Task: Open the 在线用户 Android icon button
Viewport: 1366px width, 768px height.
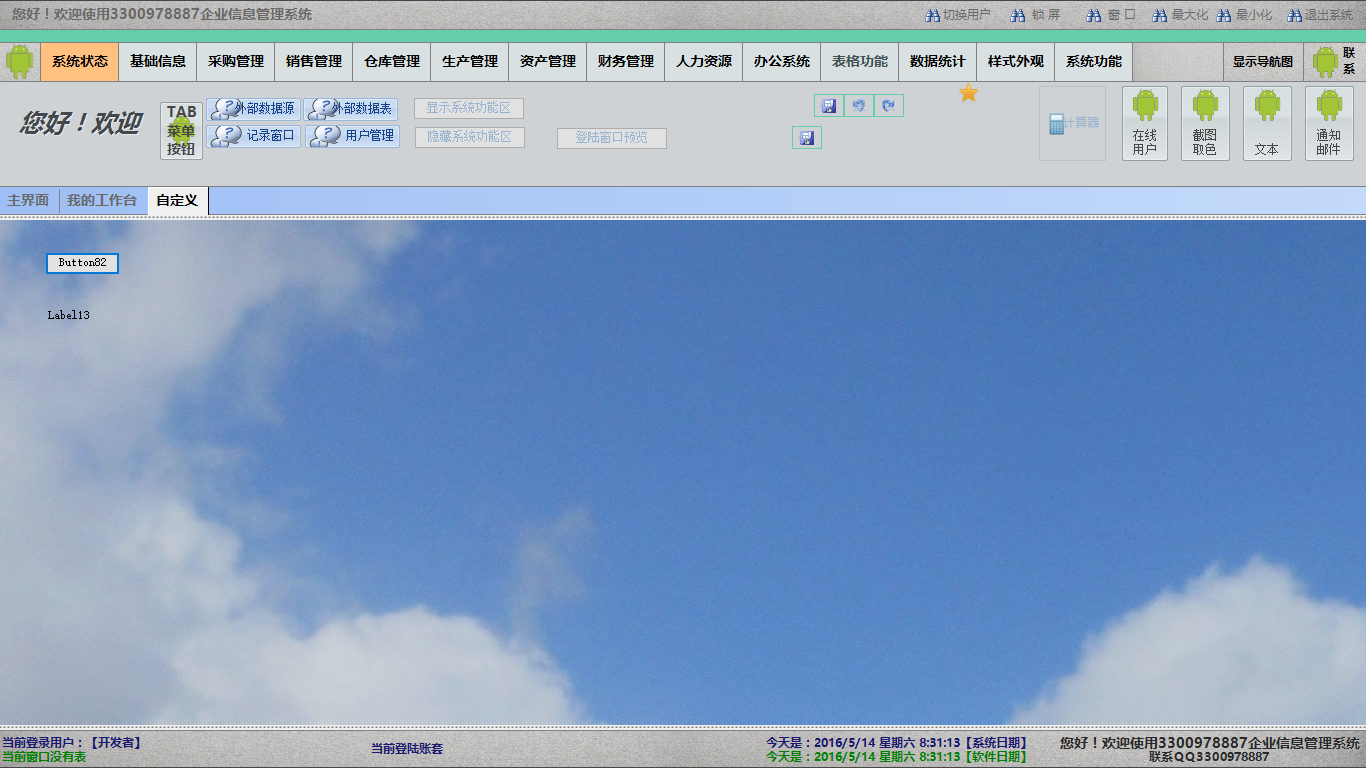Action: pos(1144,122)
